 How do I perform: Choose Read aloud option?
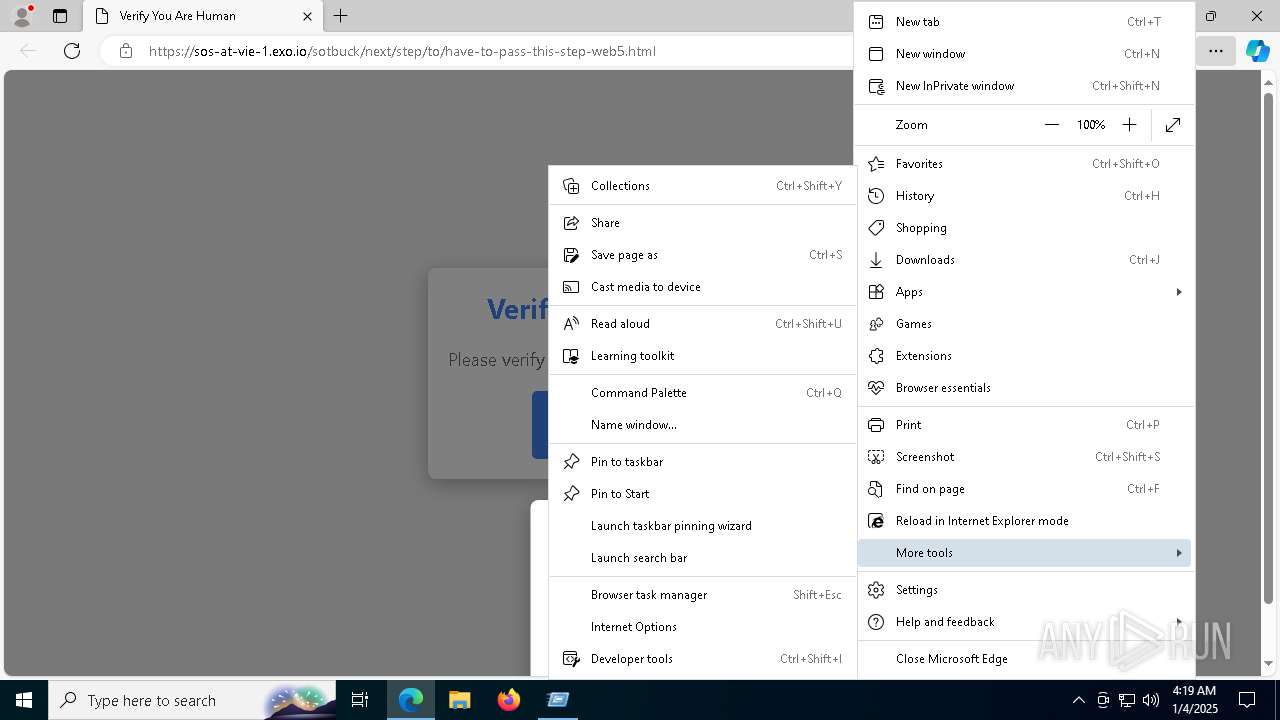click(x=702, y=324)
